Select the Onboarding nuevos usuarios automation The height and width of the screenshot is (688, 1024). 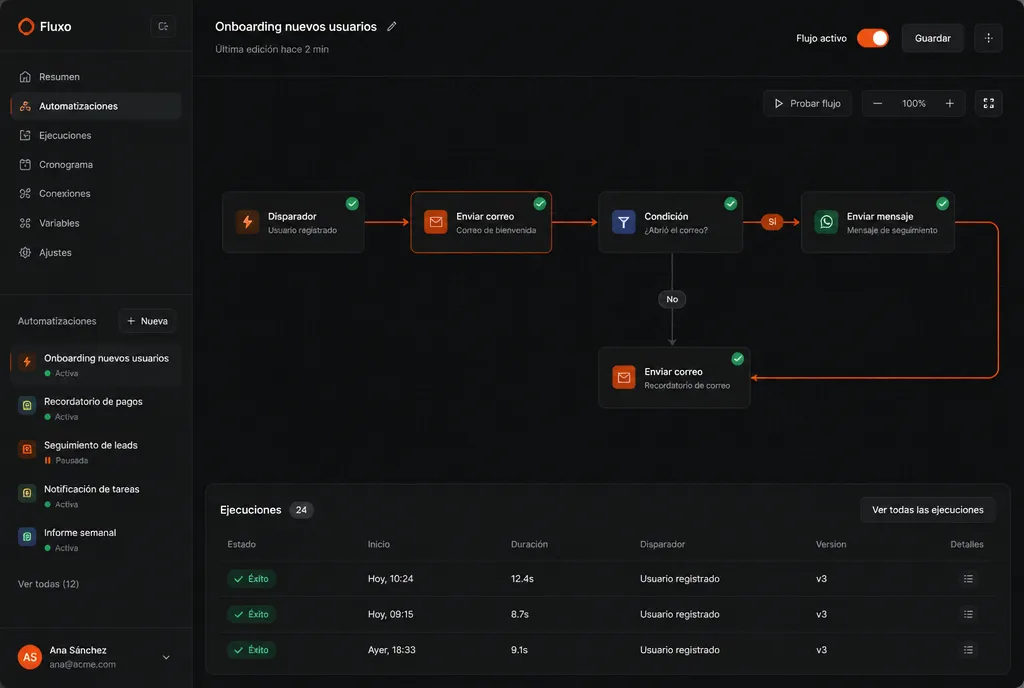96,365
